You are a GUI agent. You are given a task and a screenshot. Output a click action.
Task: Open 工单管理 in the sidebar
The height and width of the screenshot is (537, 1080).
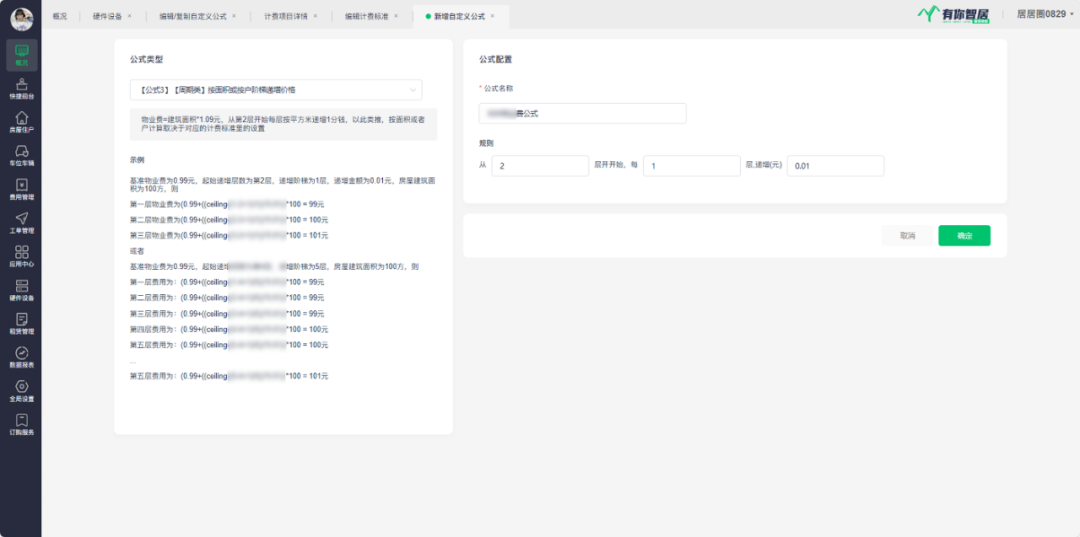pos(21,223)
